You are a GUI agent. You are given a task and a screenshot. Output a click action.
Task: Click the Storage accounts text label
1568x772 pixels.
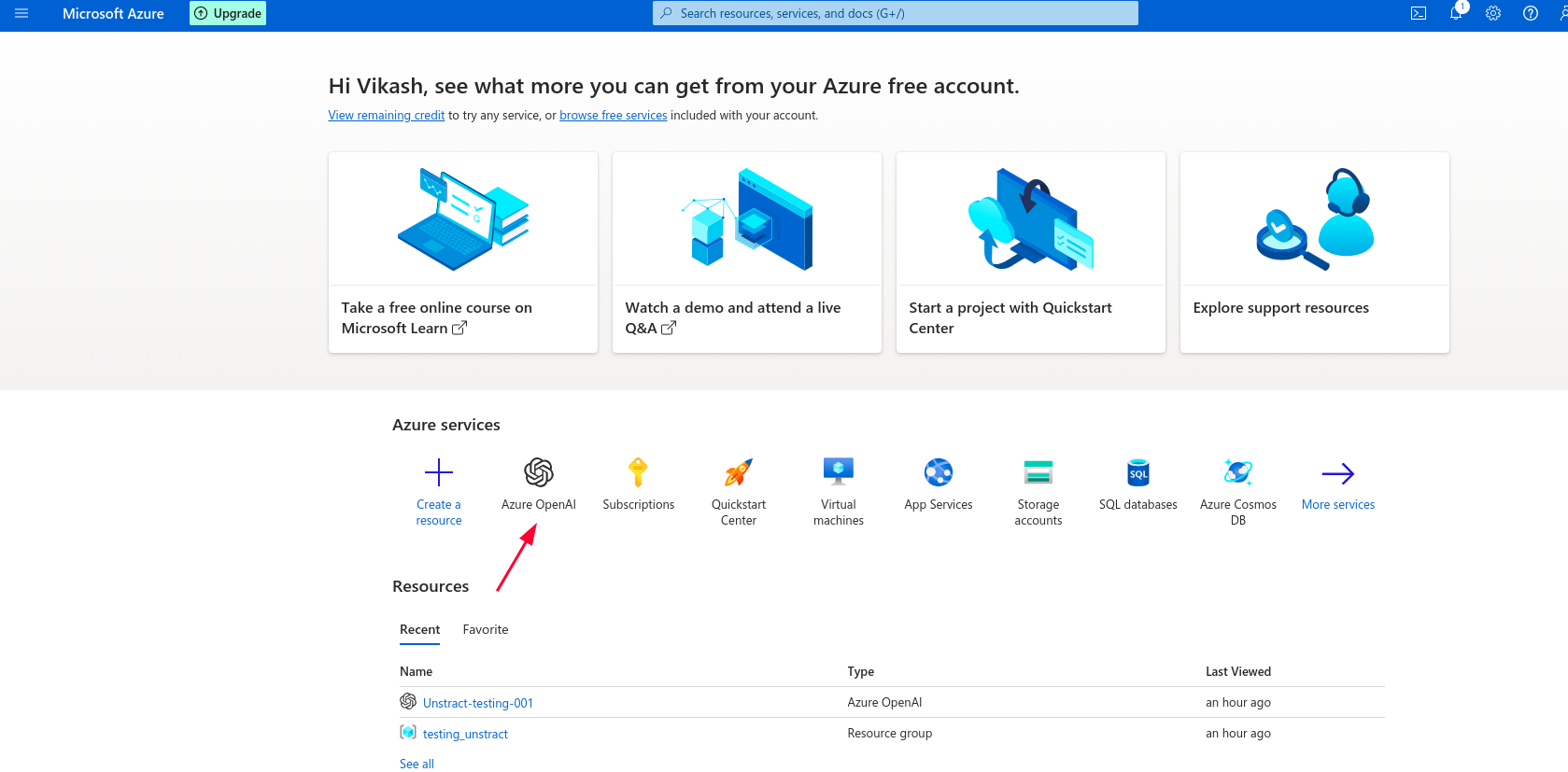tap(1038, 512)
